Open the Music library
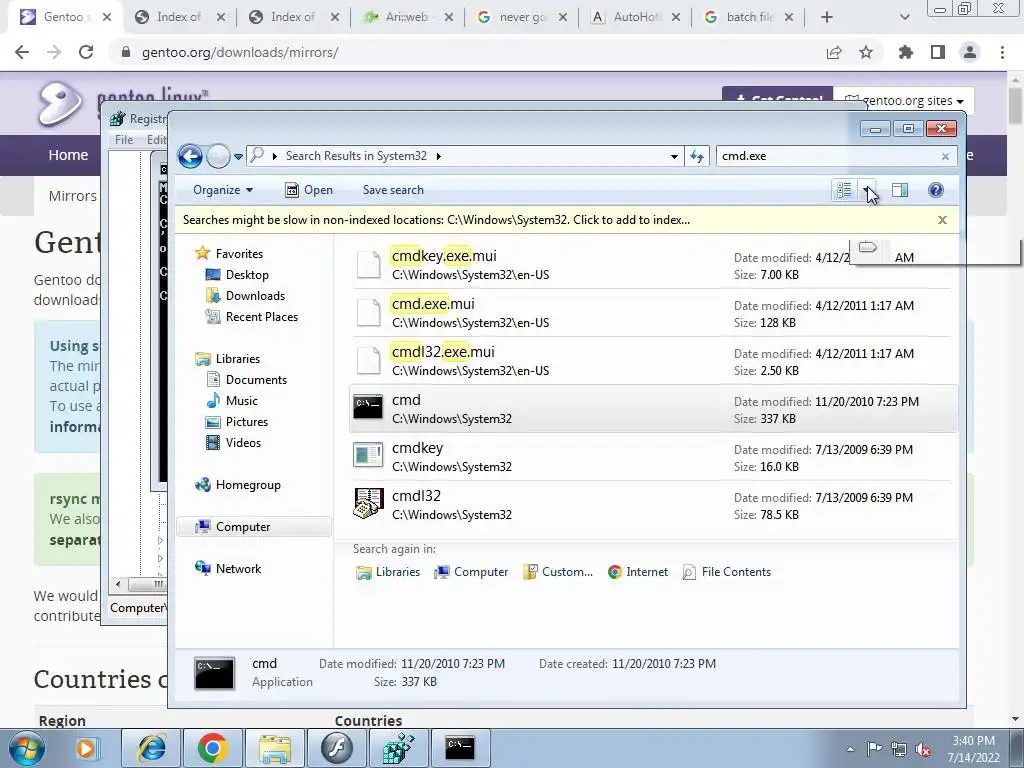1024x768 pixels. pyautogui.click(x=232, y=400)
